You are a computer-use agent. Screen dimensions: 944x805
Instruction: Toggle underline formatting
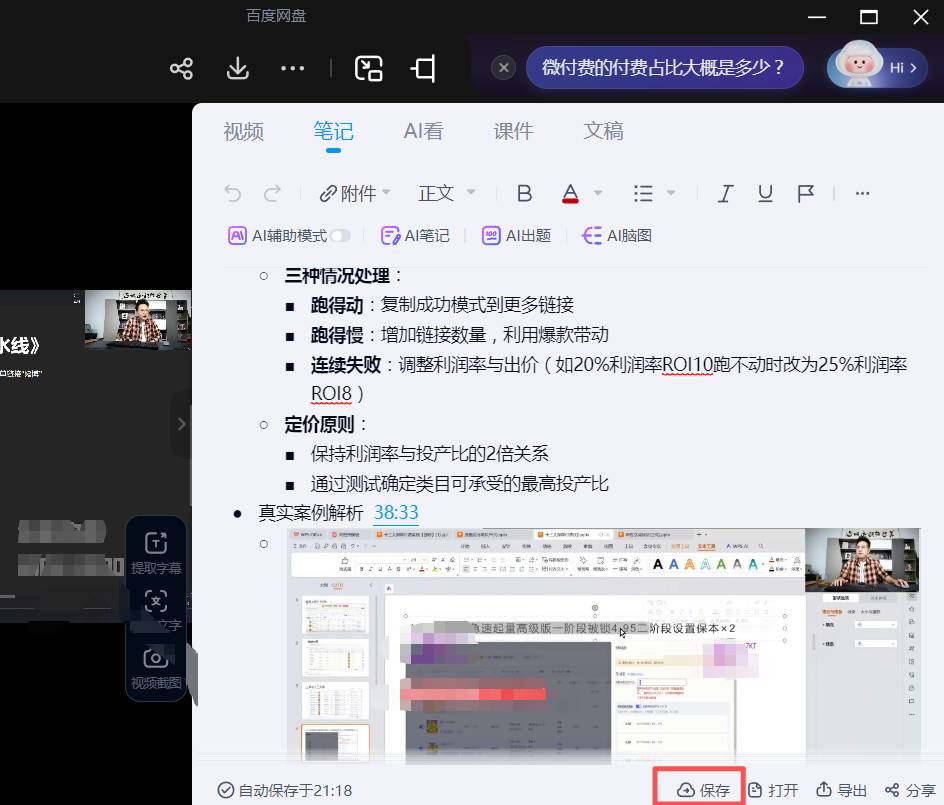click(764, 193)
